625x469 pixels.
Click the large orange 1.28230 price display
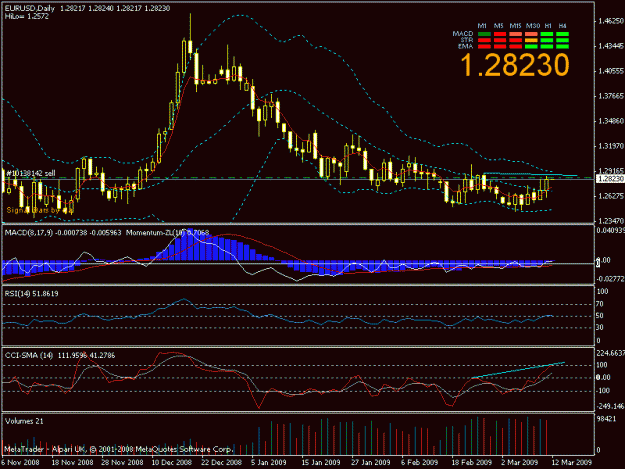[515, 65]
